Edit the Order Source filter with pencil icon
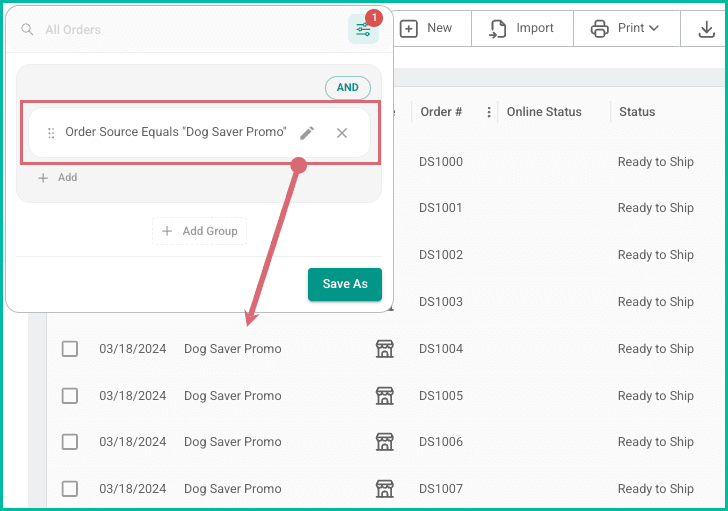This screenshot has height=511, width=728. pyautogui.click(x=307, y=133)
